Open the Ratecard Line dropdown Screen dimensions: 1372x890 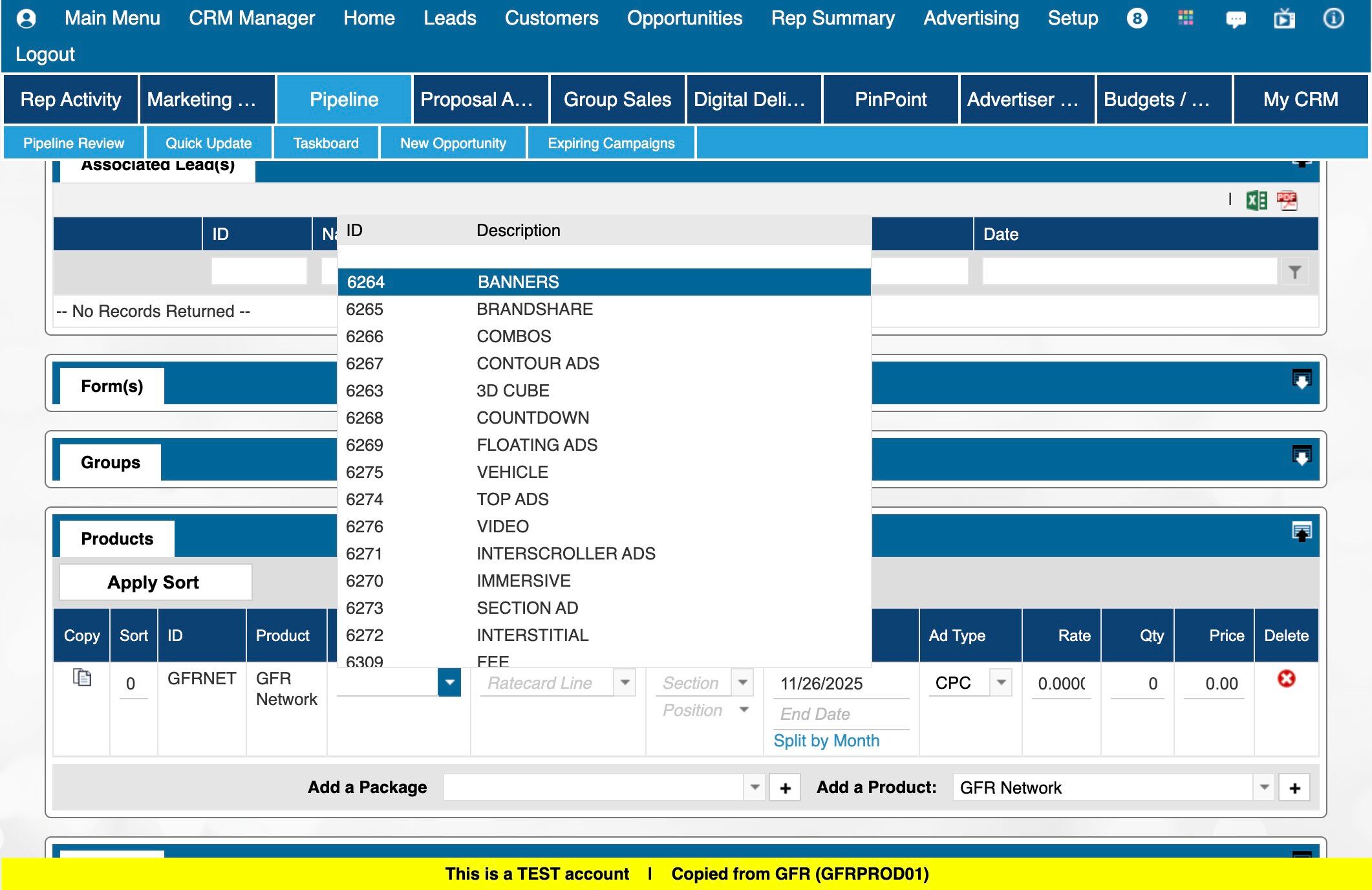tap(625, 682)
